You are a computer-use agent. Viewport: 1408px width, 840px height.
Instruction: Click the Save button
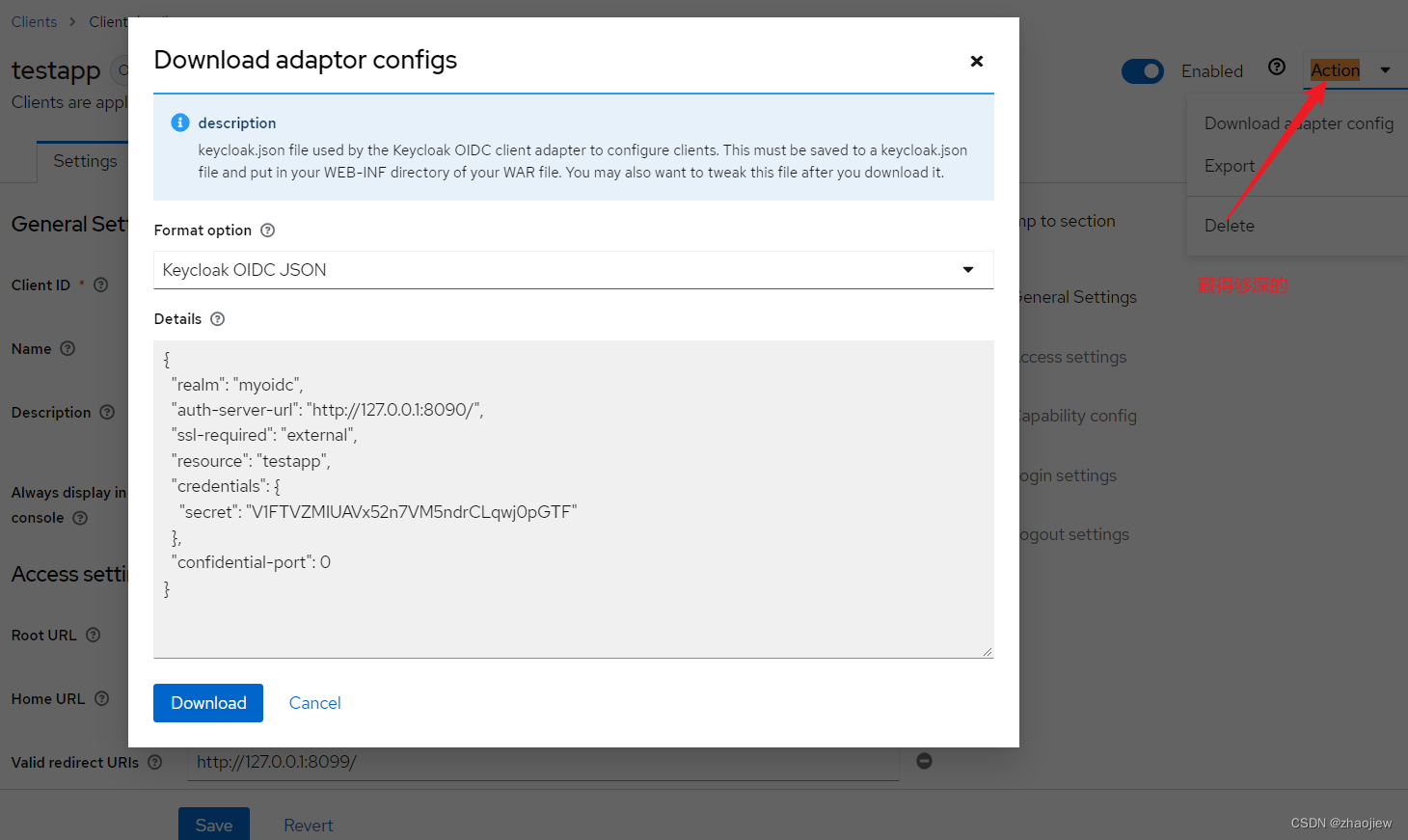[x=214, y=825]
